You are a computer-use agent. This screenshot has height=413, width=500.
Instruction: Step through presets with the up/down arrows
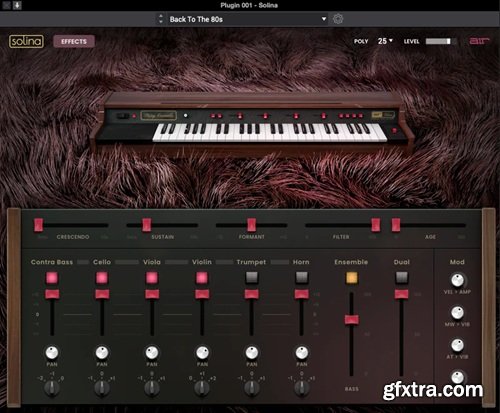coord(161,19)
